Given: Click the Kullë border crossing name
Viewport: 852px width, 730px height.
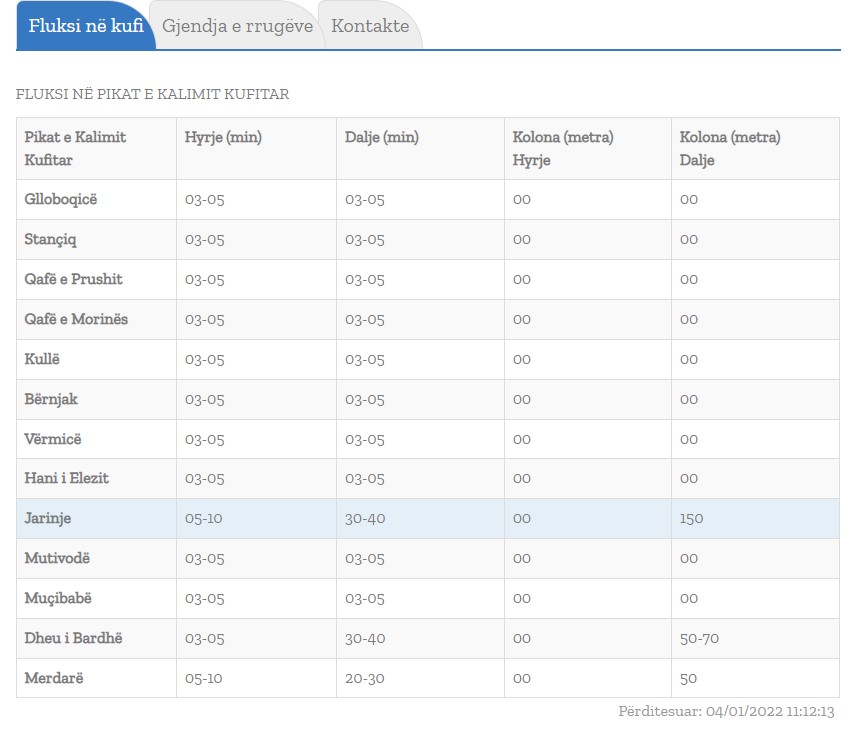Looking at the screenshot, I should click(42, 359).
